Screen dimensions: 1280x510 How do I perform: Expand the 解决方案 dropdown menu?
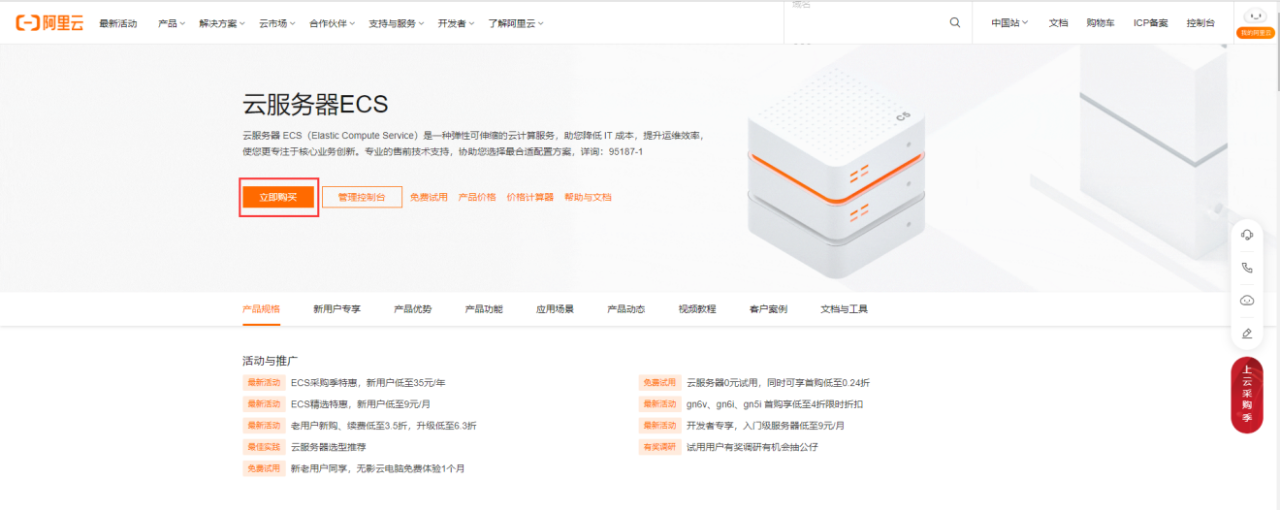(222, 23)
